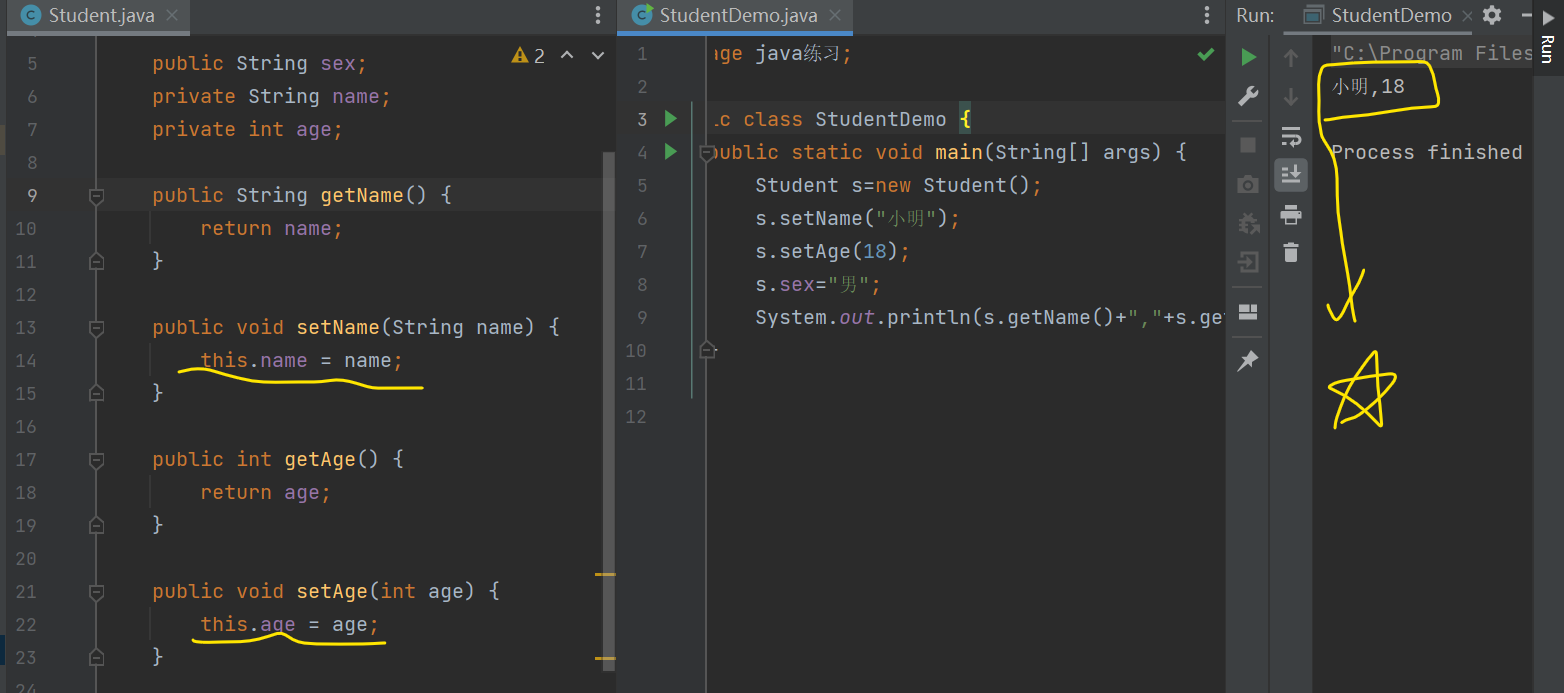The height and width of the screenshot is (693, 1564).
Task: Close the StudentDemo run tab
Action: pyautogui.click(x=1468, y=16)
